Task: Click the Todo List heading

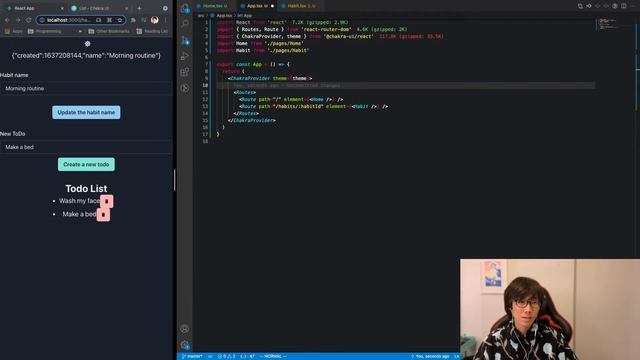Action: [x=86, y=189]
